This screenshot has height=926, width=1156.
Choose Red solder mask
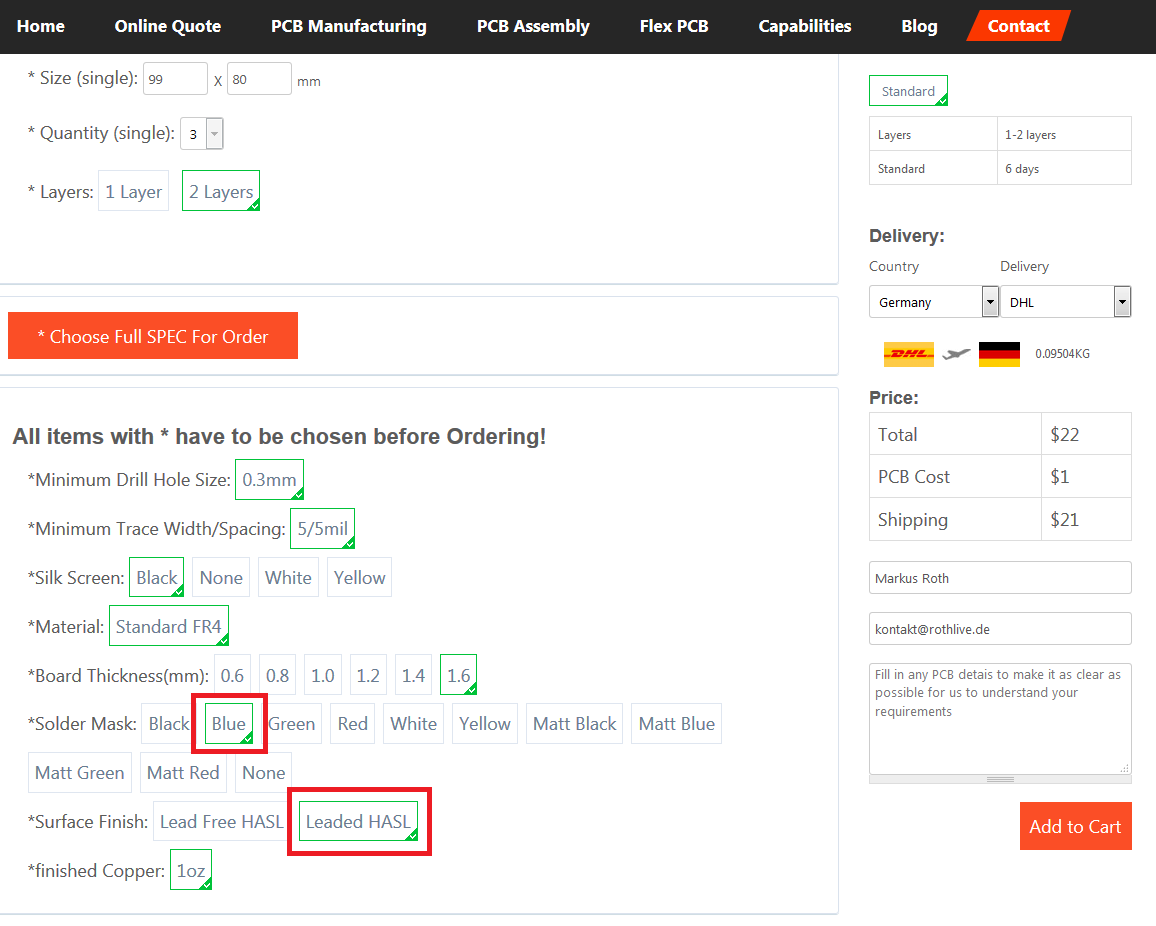tap(352, 723)
